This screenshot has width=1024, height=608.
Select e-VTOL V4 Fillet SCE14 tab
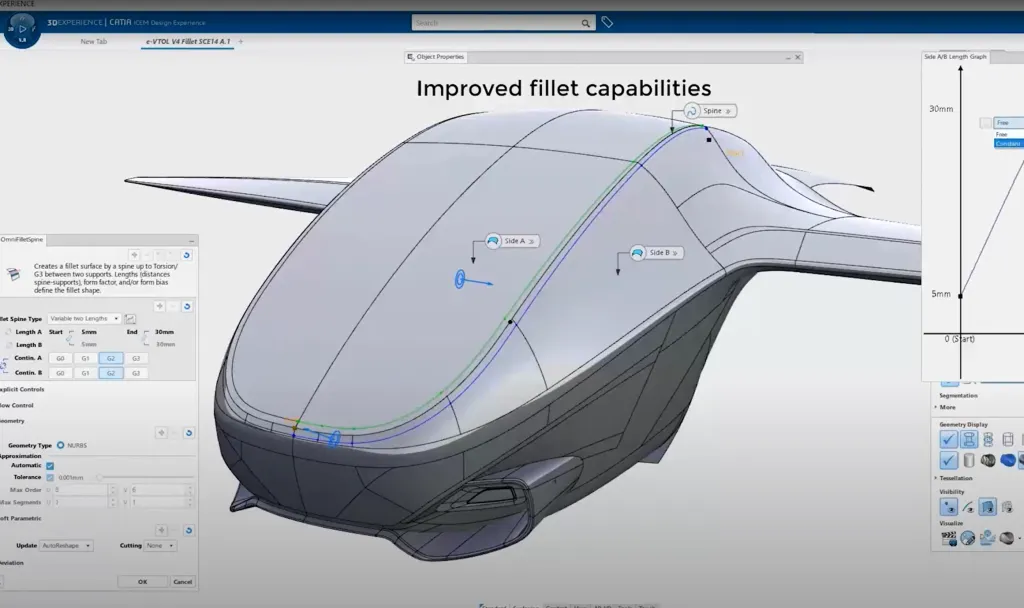click(188, 42)
